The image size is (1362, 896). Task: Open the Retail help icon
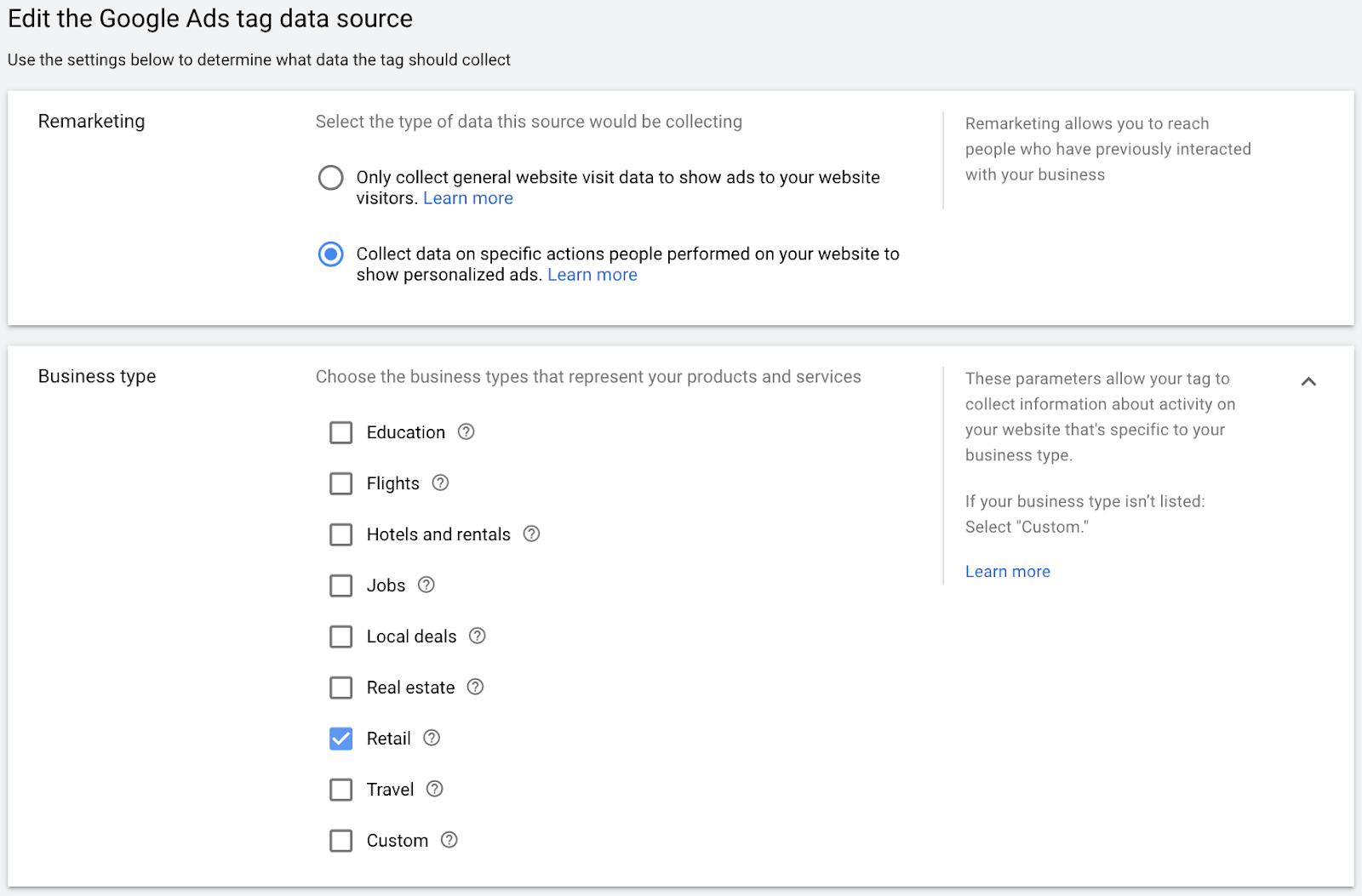pos(432,738)
